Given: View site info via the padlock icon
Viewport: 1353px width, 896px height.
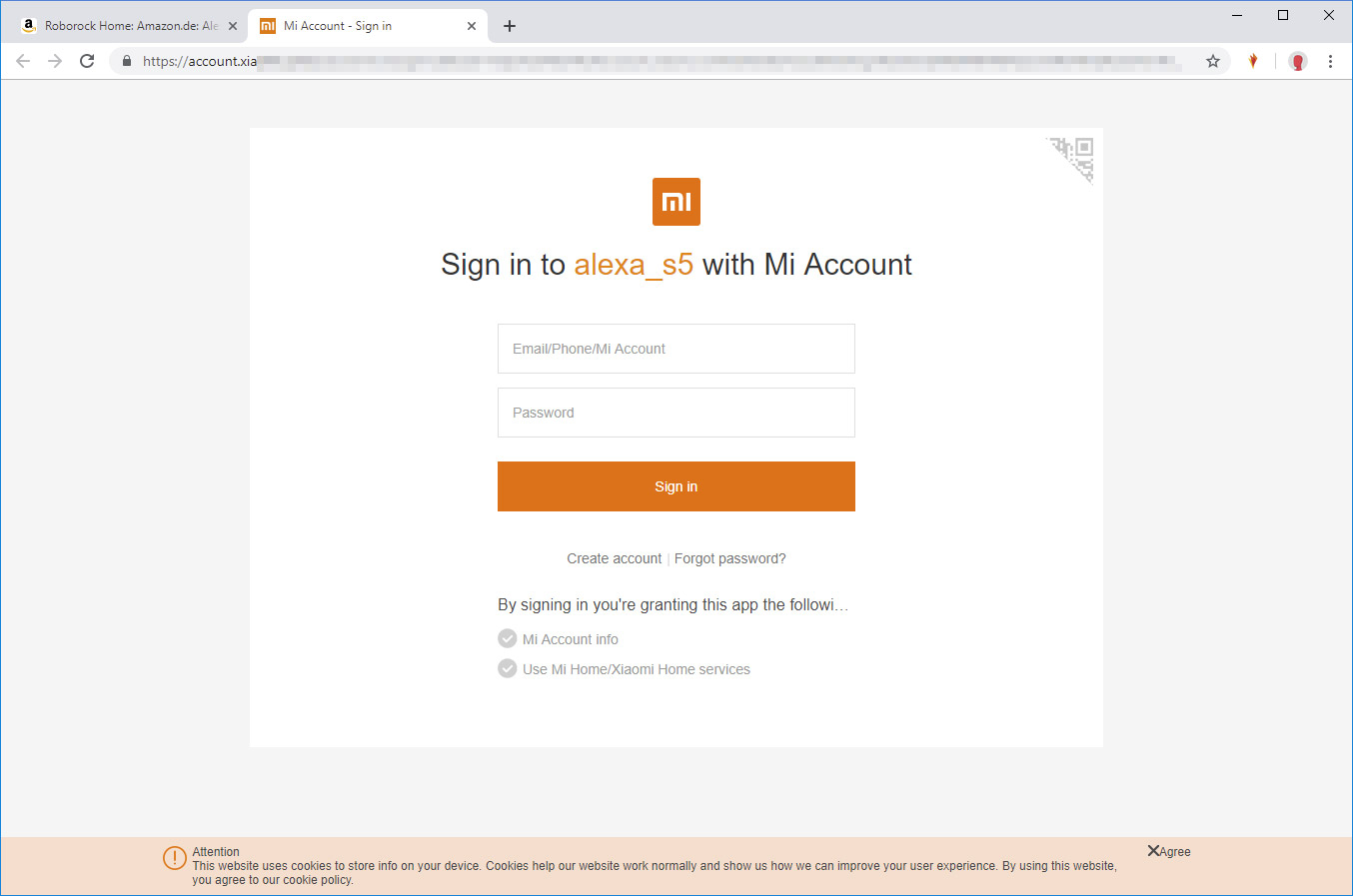Looking at the screenshot, I should [x=126, y=61].
